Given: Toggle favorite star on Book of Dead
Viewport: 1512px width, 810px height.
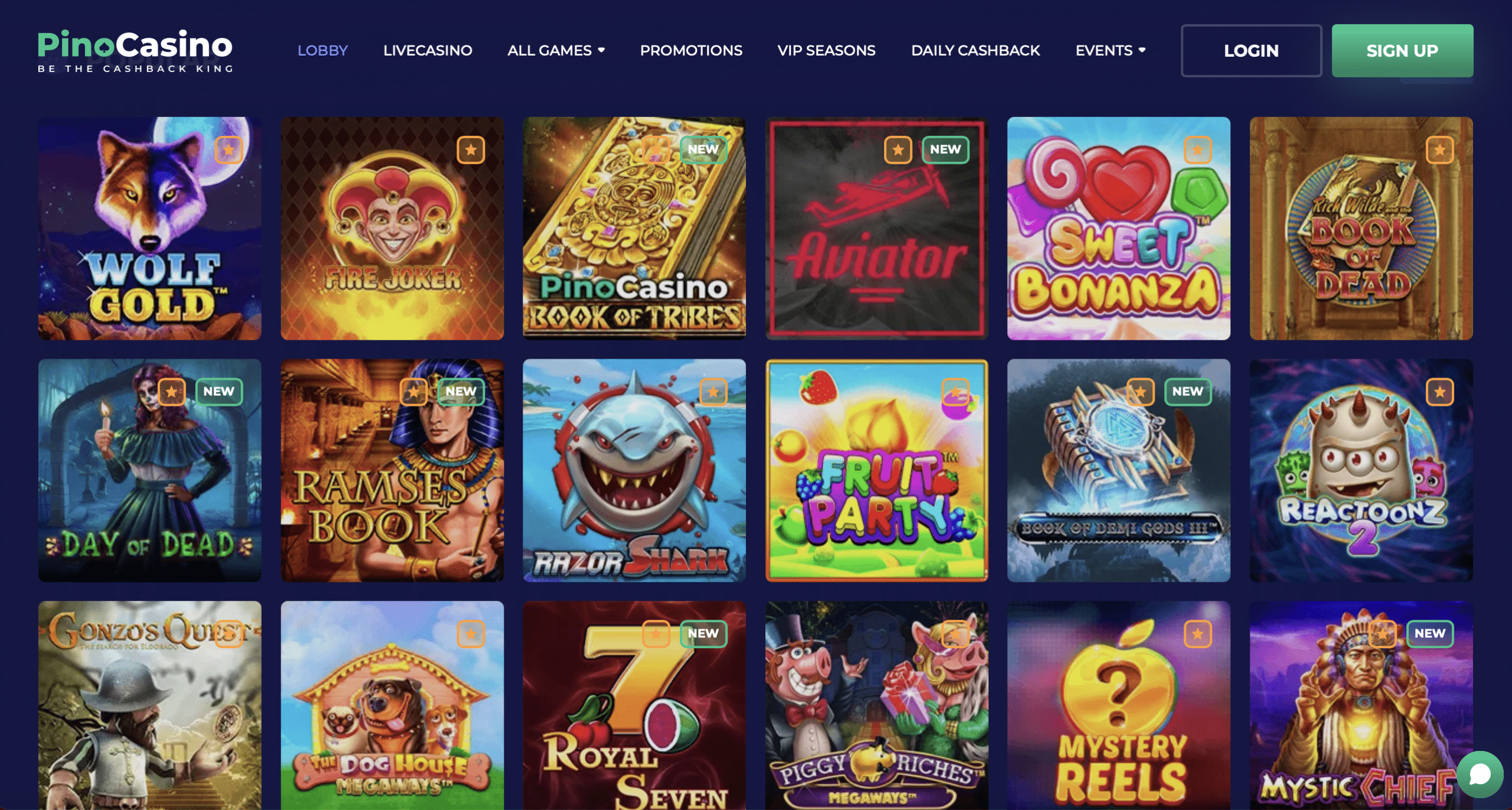Looking at the screenshot, I should [1439, 150].
